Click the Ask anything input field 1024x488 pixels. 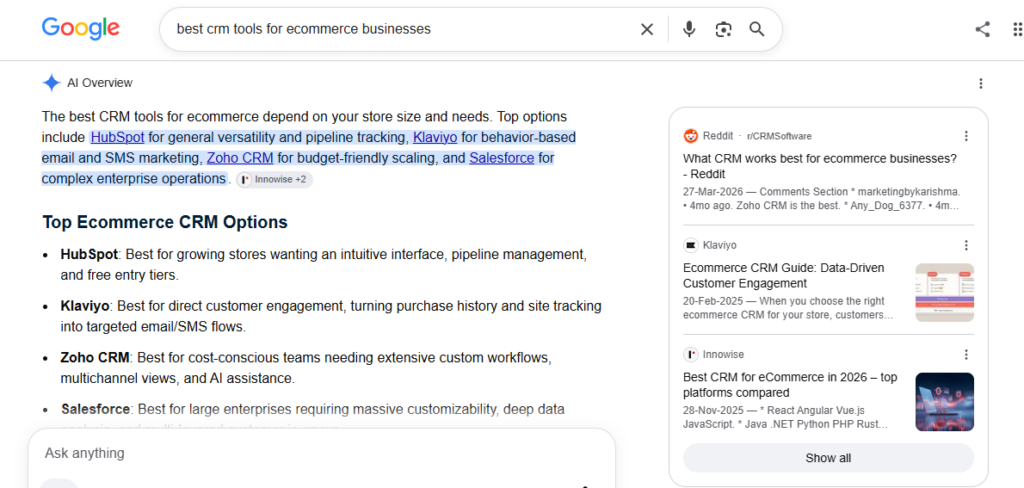tap(320, 453)
